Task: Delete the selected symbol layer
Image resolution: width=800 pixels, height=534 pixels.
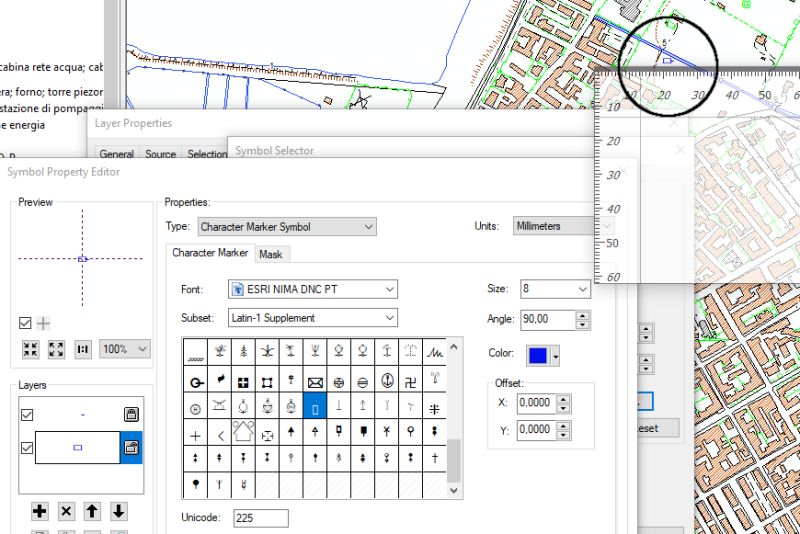Action: coord(66,511)
